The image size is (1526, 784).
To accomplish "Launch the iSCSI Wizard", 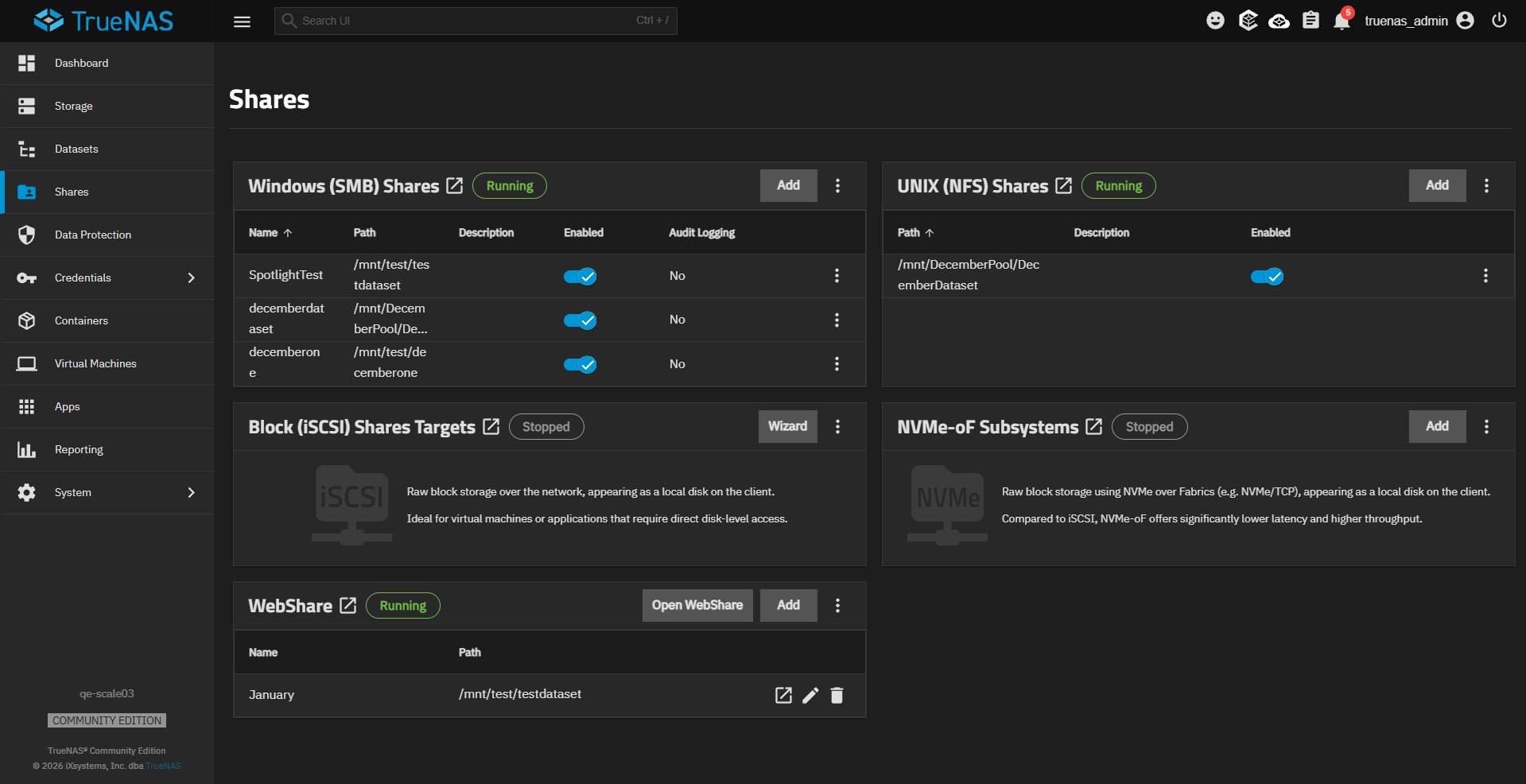I will [x=787, y=426].
